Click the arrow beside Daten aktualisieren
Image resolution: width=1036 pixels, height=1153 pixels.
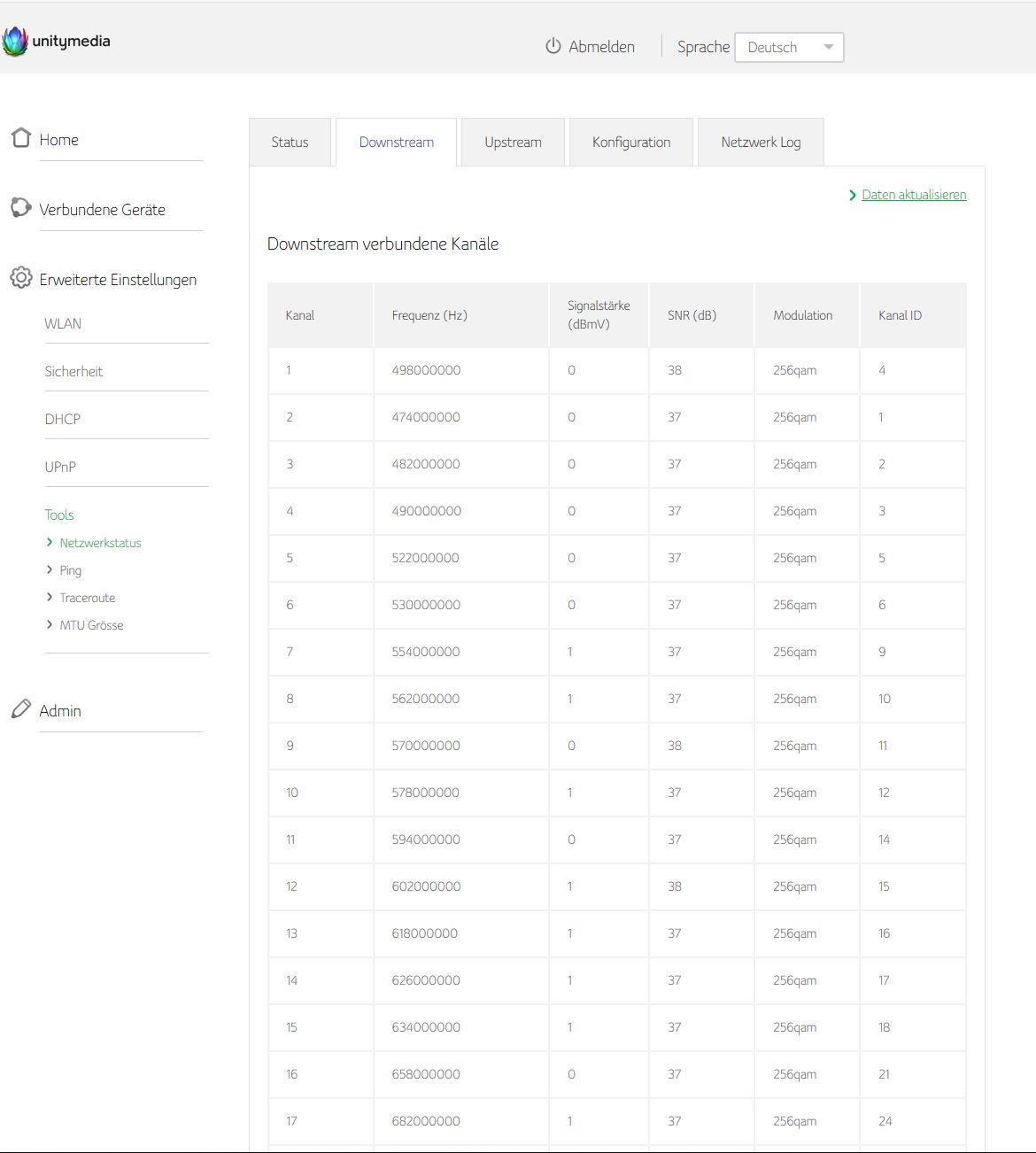tap(853, 195)
